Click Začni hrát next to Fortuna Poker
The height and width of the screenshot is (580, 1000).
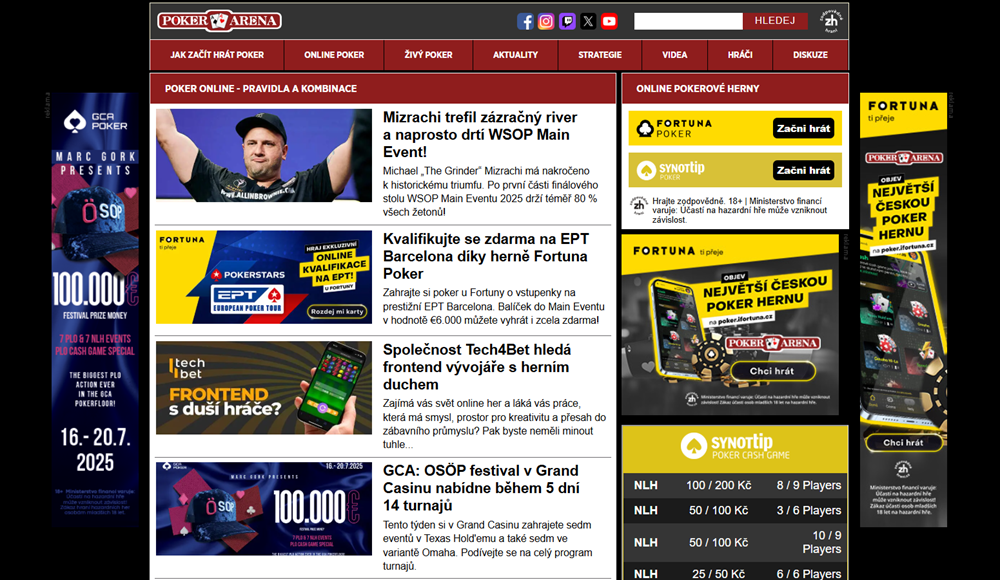click(802, 127)
